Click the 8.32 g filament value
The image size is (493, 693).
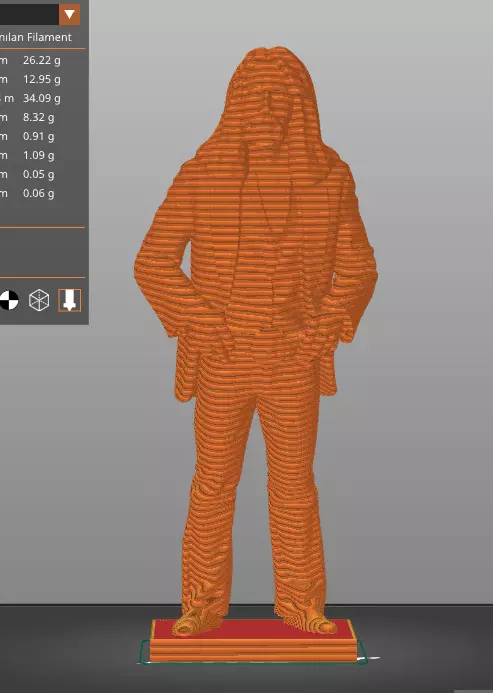click(38, 118)
